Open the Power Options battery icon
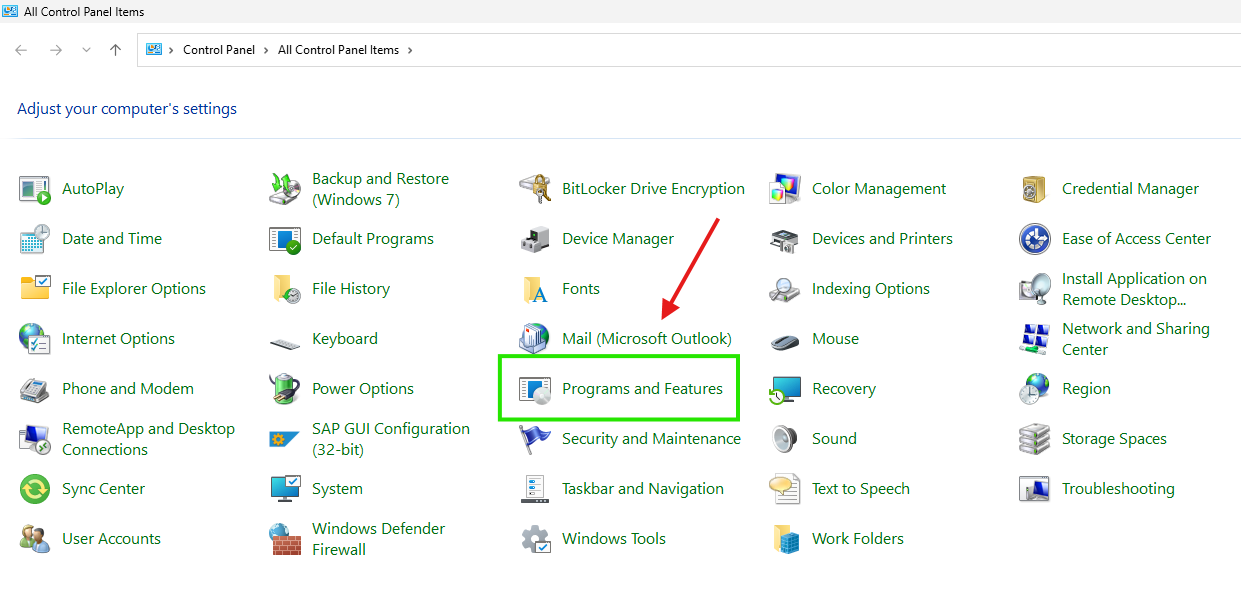This screenshot has height=614, width=1241. 285,389
